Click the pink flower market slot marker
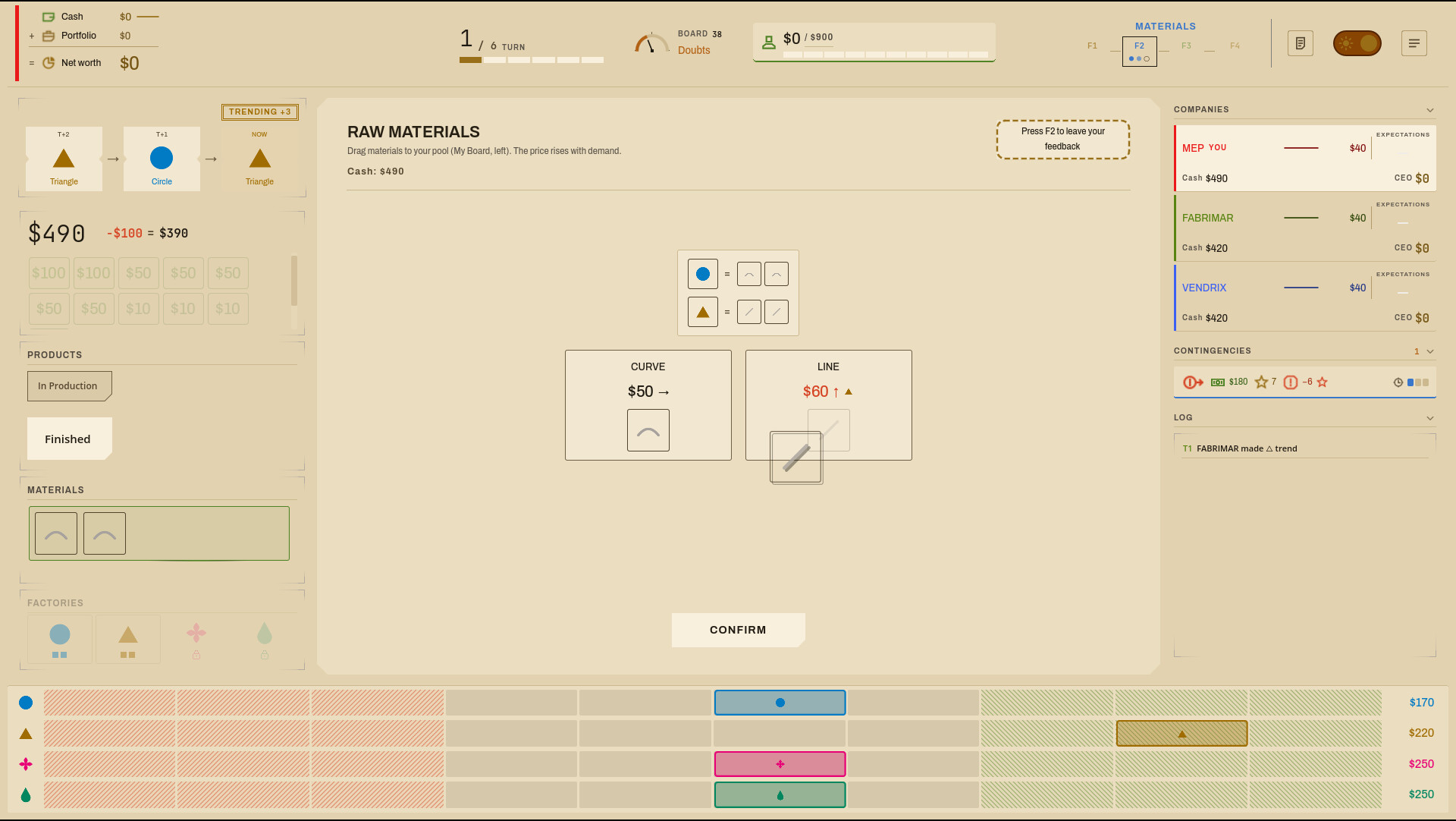 pyautogui.click(x=780, y=764)
